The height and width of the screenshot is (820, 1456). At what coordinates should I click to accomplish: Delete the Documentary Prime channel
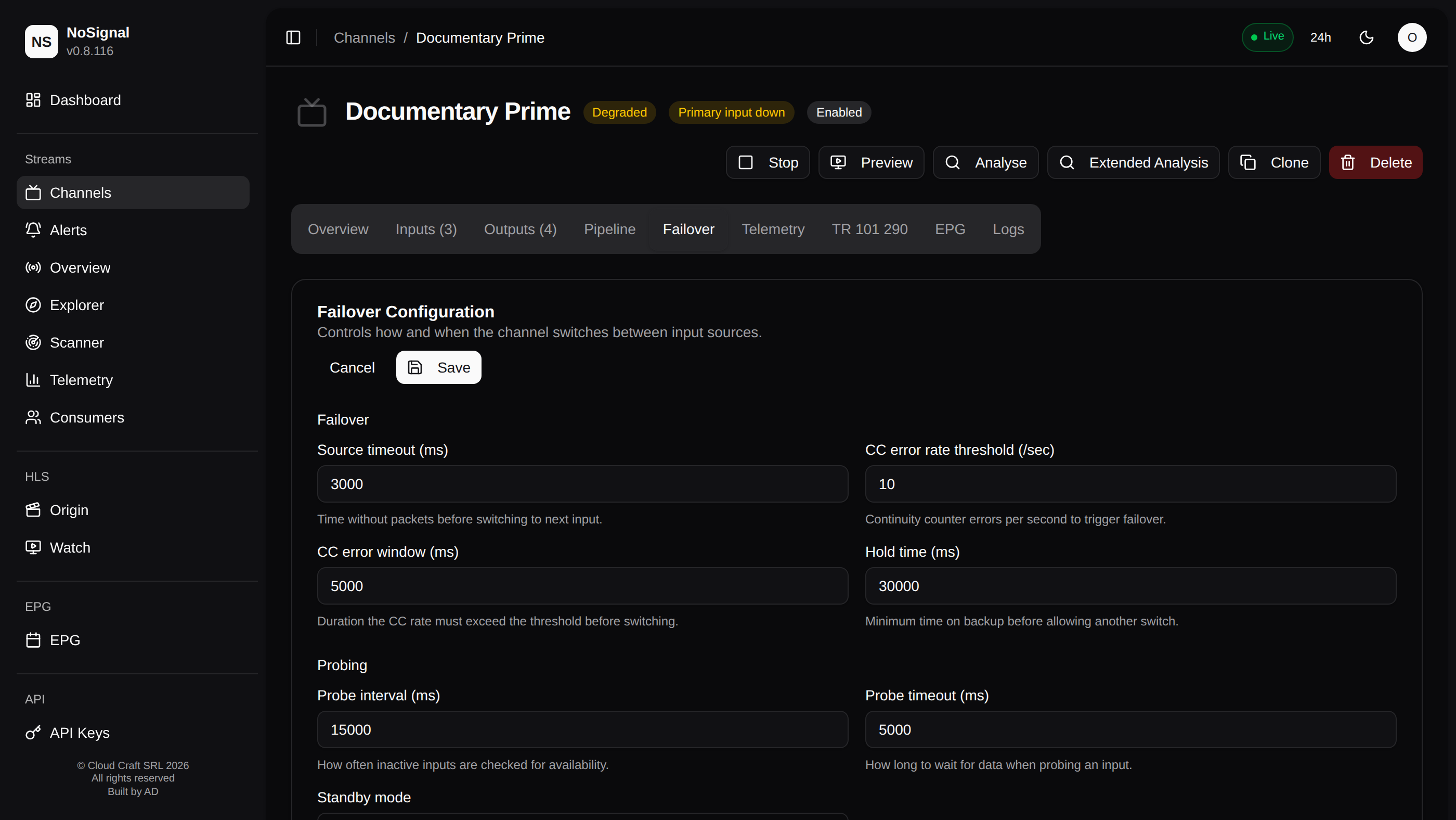click(1375, 162)
